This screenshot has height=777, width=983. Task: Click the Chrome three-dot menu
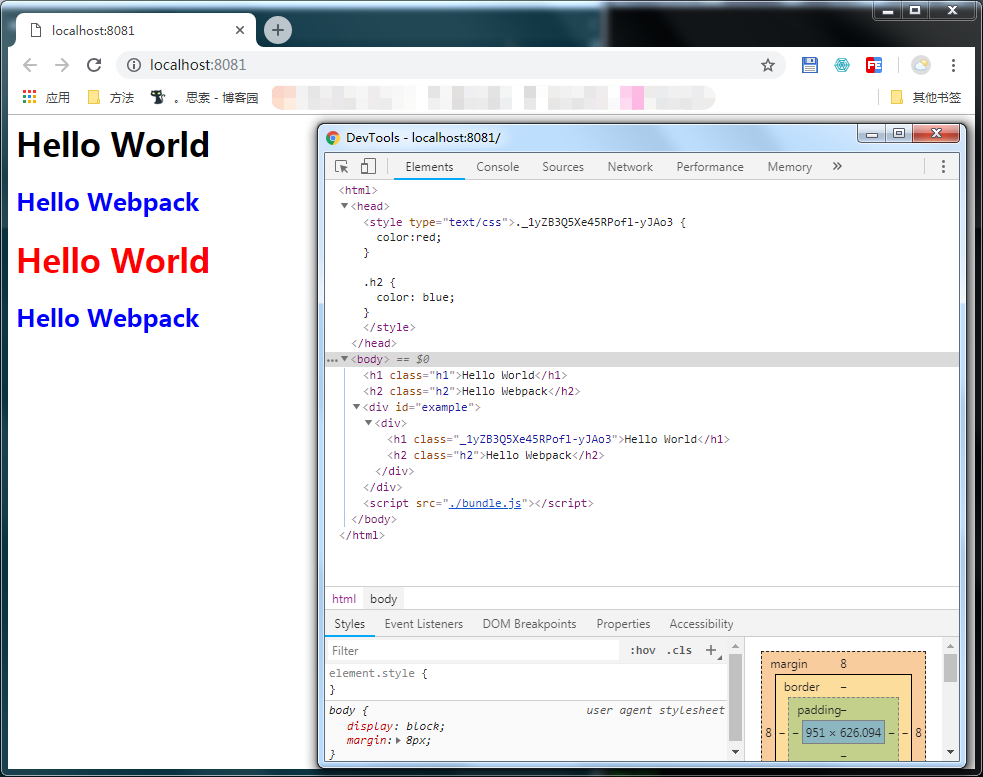(953, 65)
